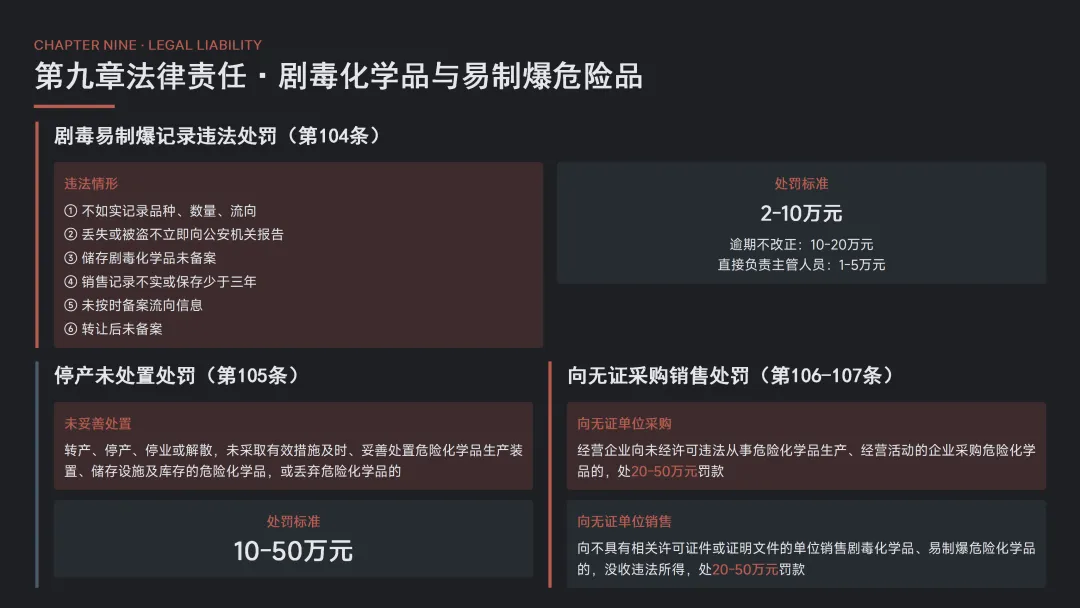
Task: Click the 向无证单位采购 card label
Action: click(624, 424)
